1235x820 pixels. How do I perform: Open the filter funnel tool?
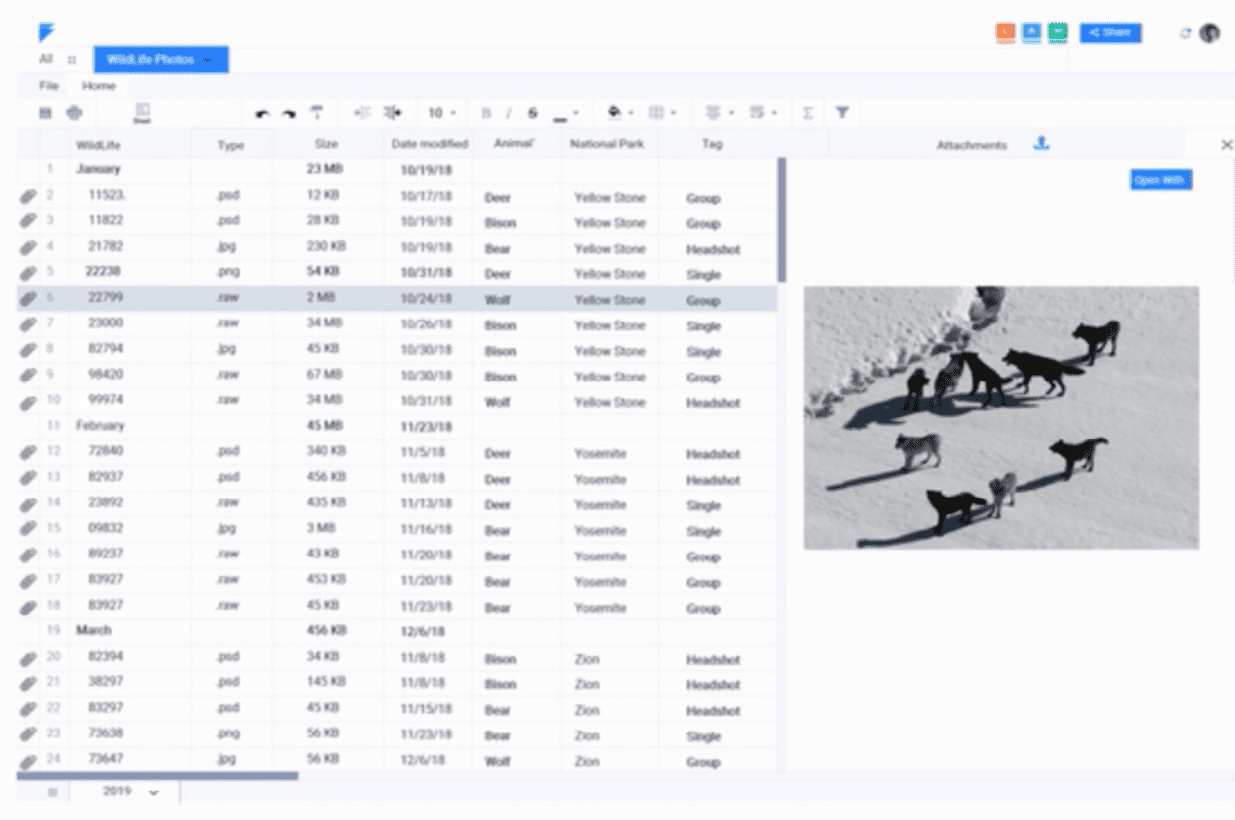pyautogui.click(x=842, y=113)
